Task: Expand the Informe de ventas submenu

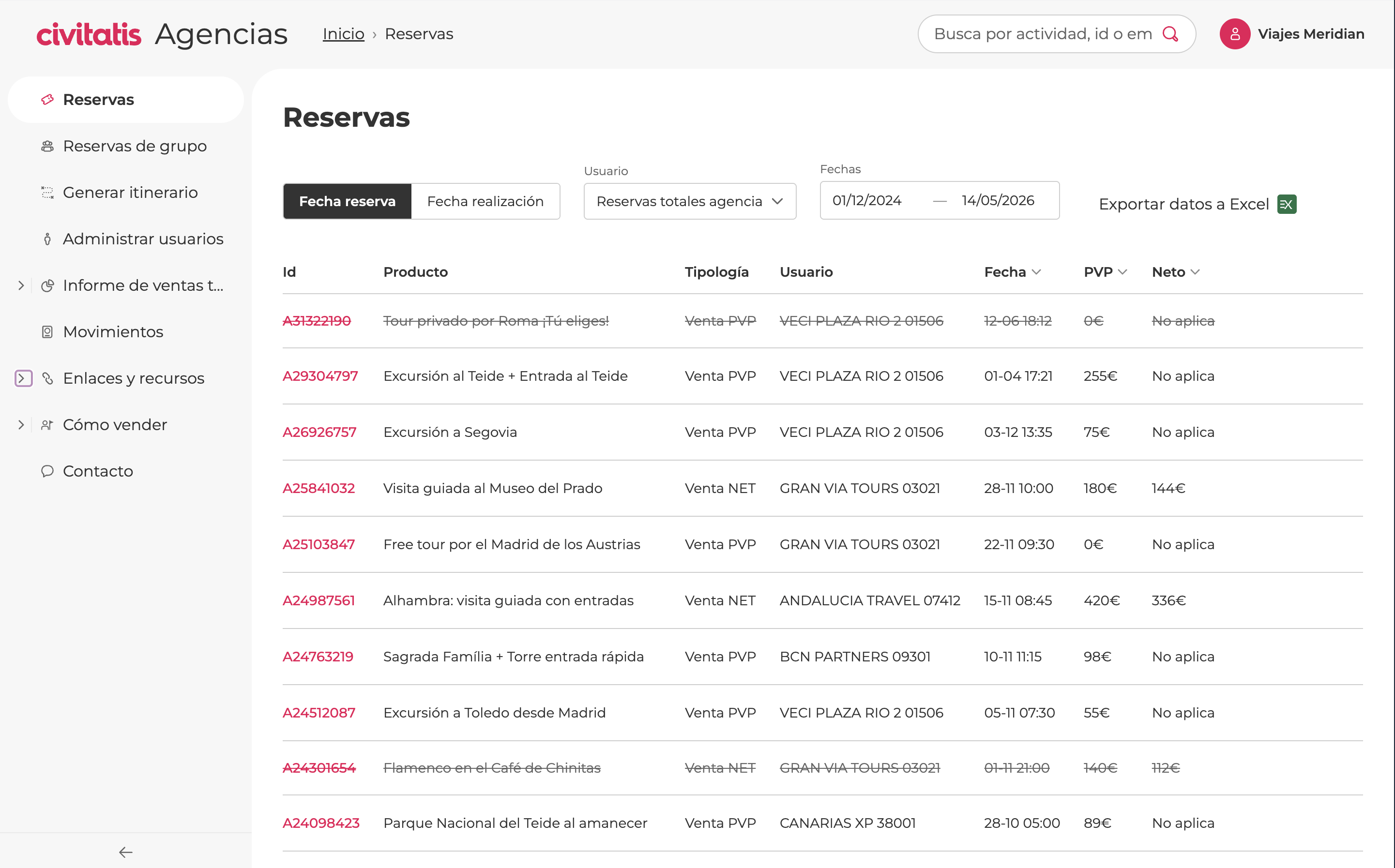Action: click(x=21, y=285)
